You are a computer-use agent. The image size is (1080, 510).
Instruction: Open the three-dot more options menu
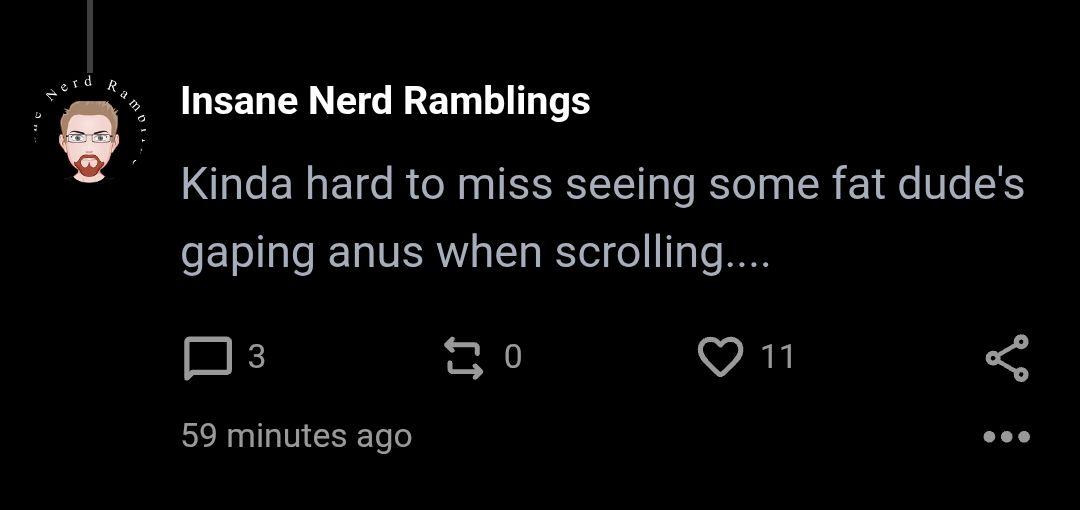coord(1006,437)
